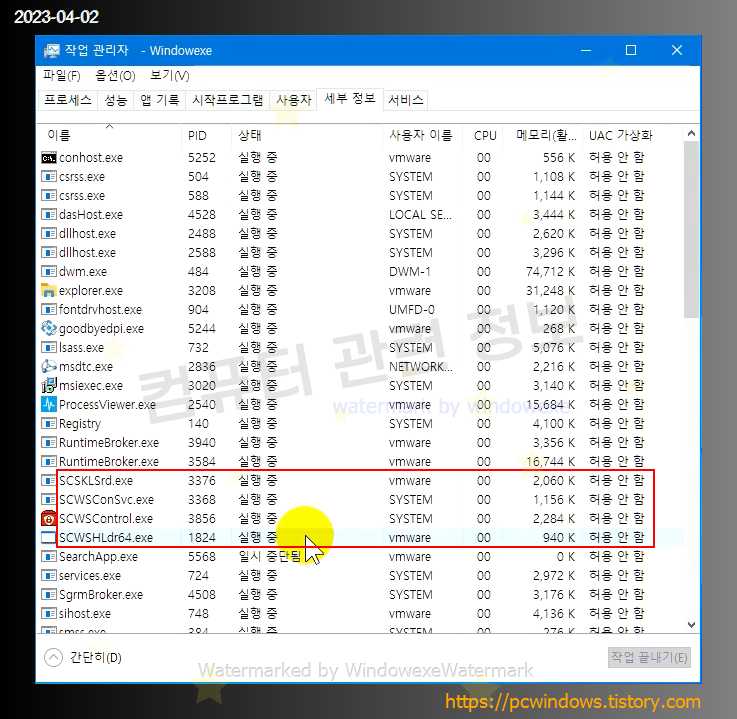Click the dasHost.exe process icon
The image size is (737, 719).
click(x=48, y=215)
